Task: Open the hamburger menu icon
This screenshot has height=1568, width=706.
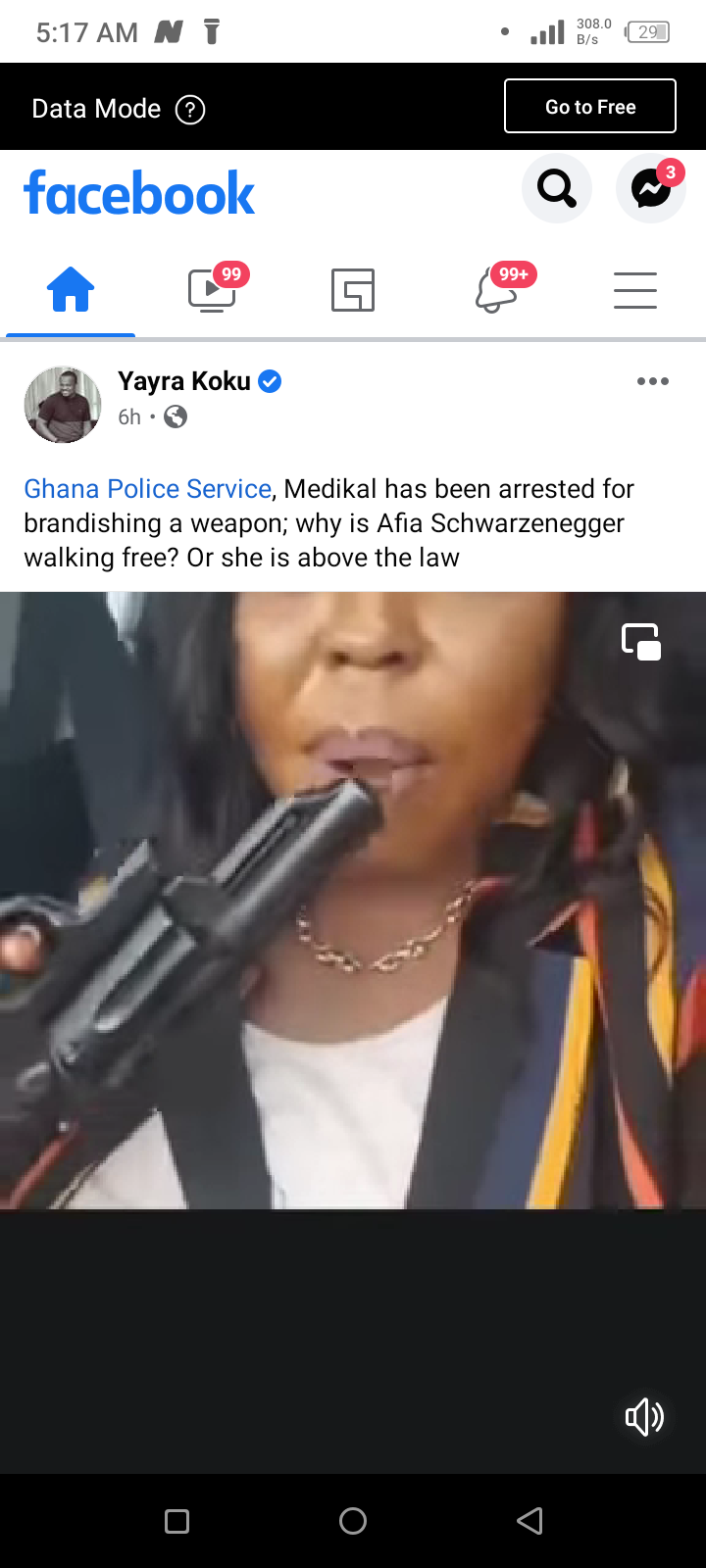Action: pos(635,290)
